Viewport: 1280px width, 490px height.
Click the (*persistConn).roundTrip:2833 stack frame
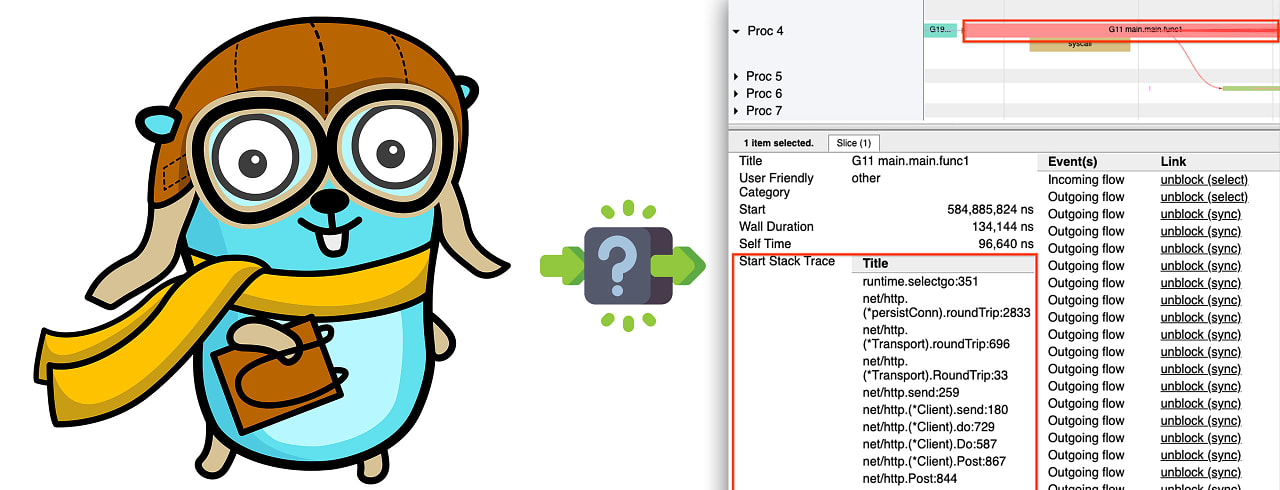point(946,306)
